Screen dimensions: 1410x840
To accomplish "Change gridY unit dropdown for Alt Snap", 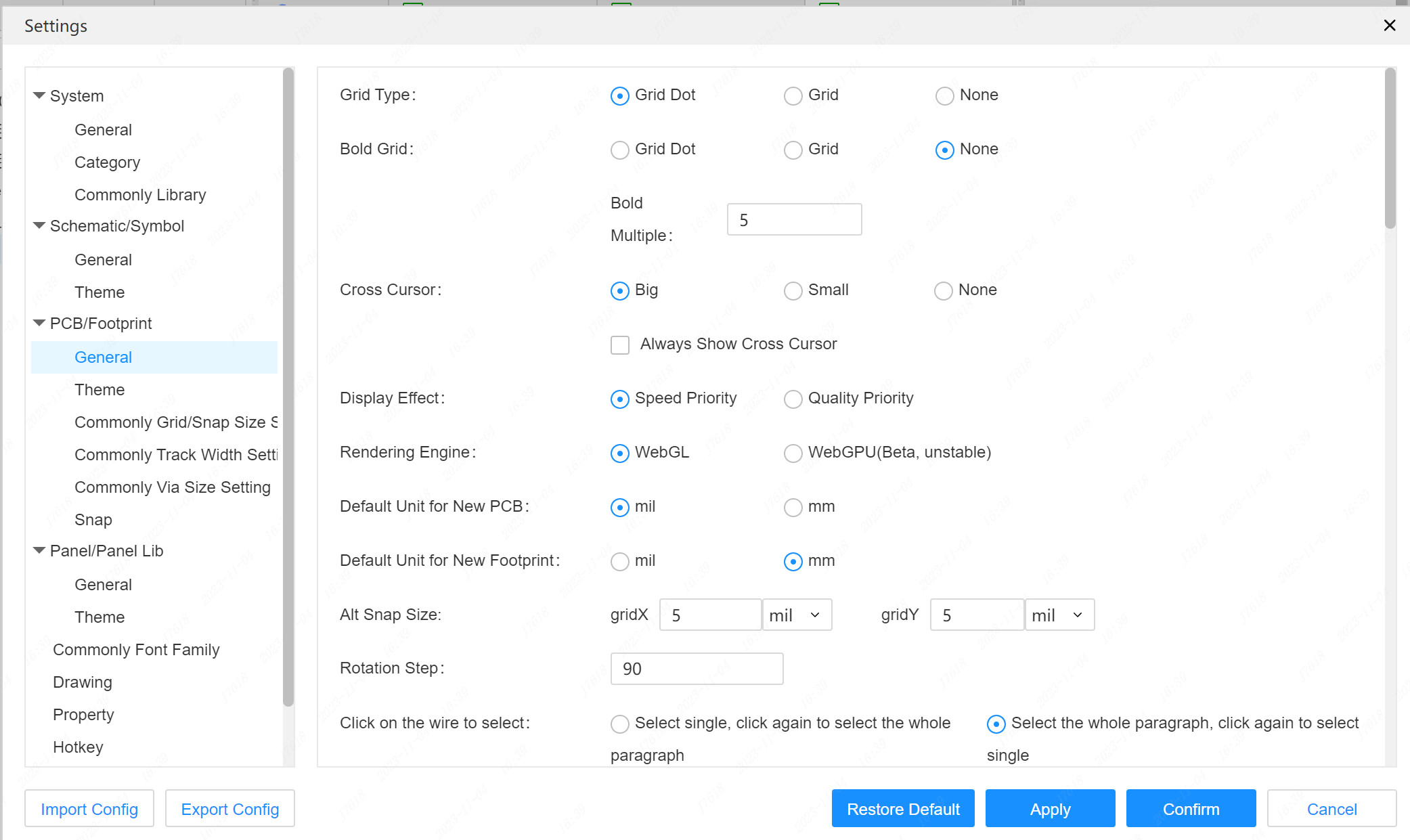I will tap(1059, 614).
